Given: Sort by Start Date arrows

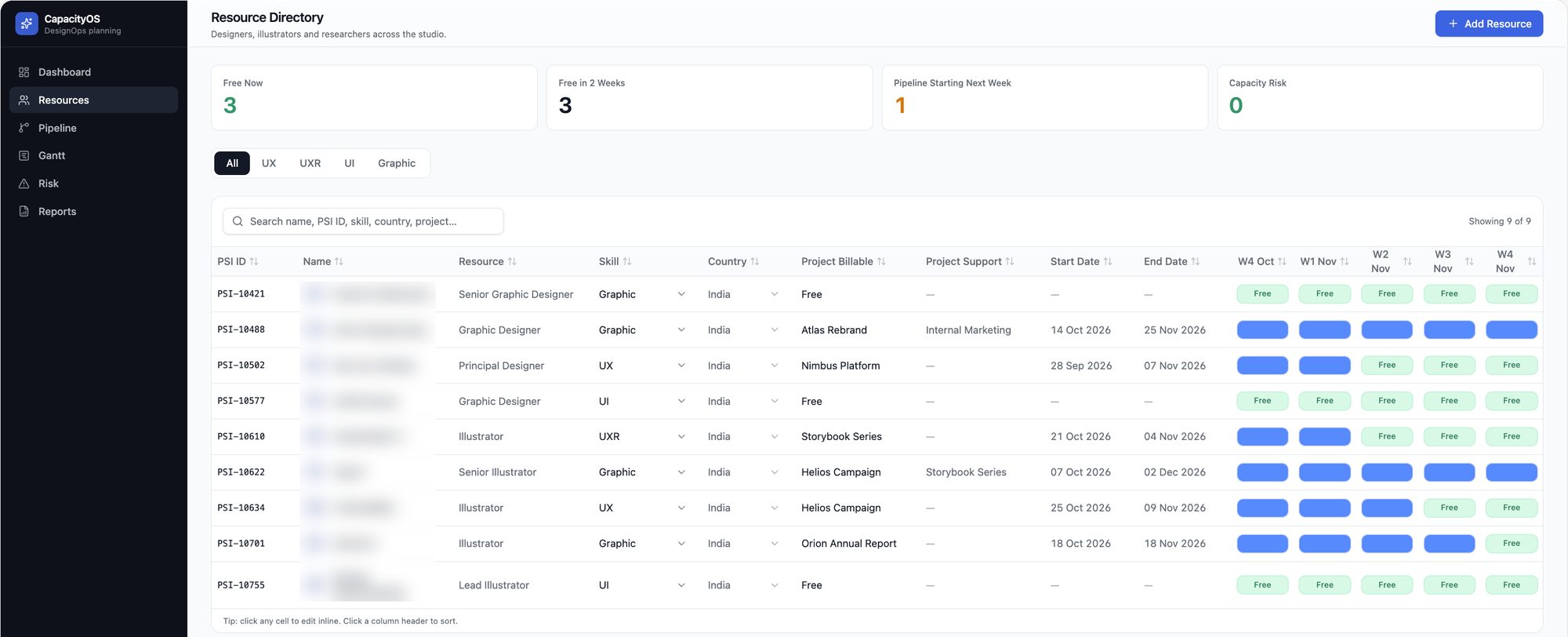Looking at the screenshot, I should [1108, 261].
